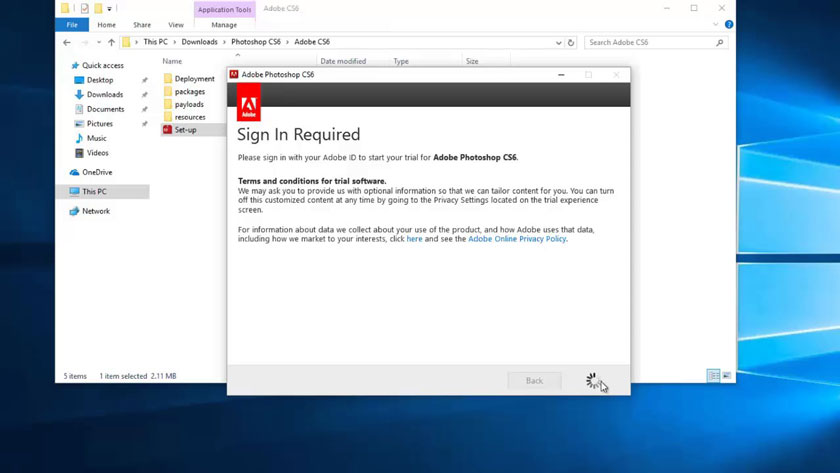Select Network in the navigation pane
The height and width of the screenshot is (473, 840).
coord(96,211)
